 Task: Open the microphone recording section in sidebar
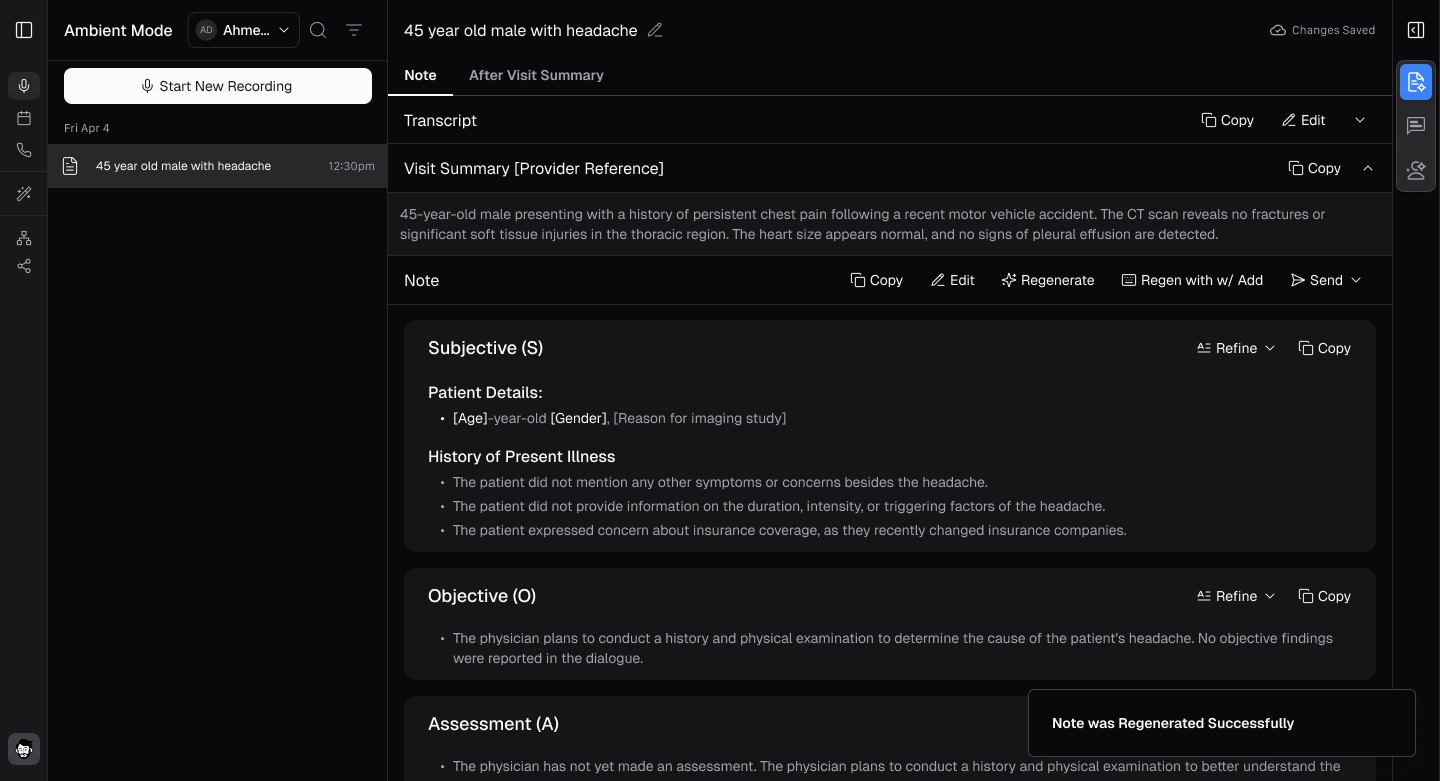pos(24,86)
